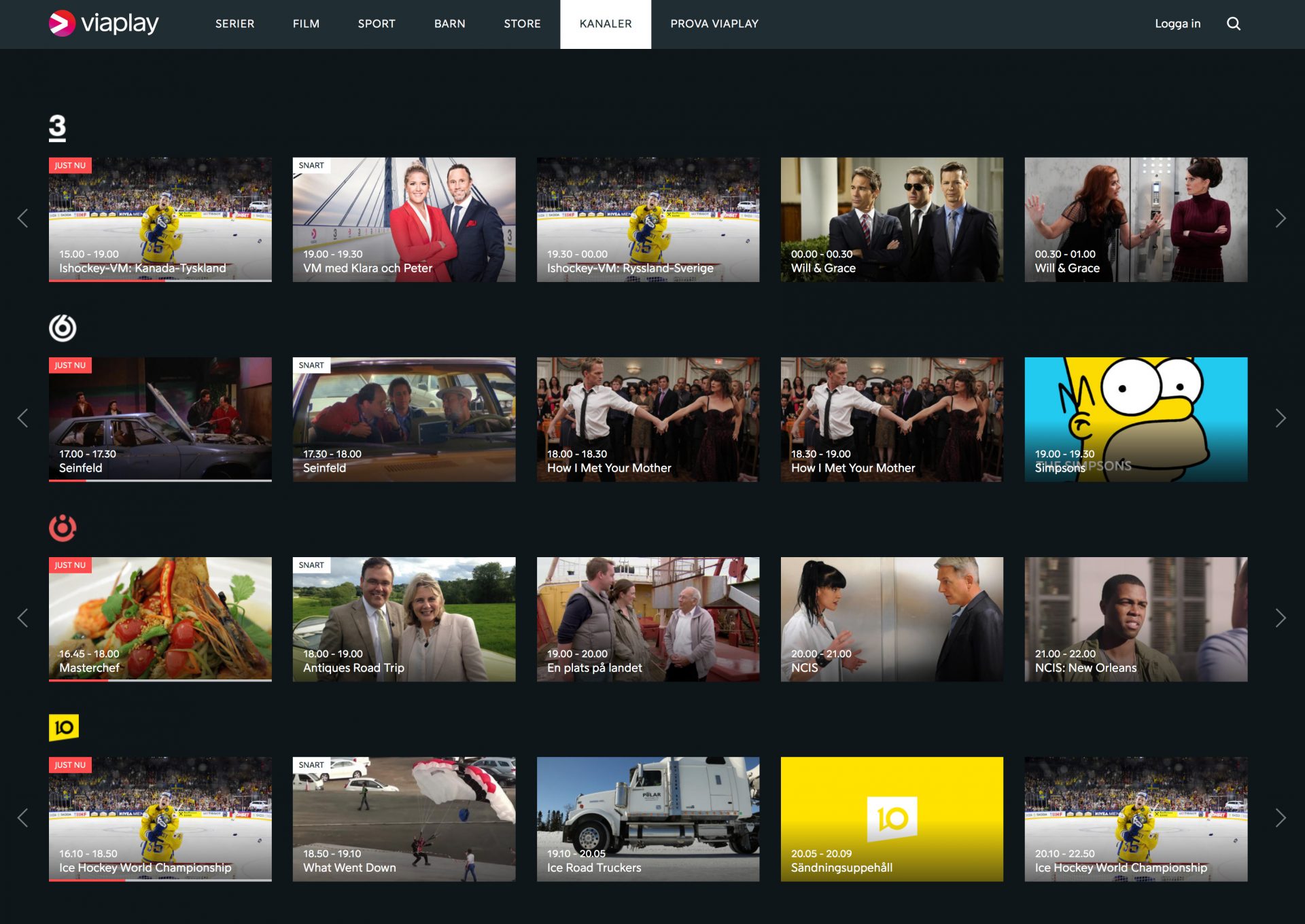Open Sändningsuppehåll yellow tile
1305x924 pixels.
tap(892, 819)
